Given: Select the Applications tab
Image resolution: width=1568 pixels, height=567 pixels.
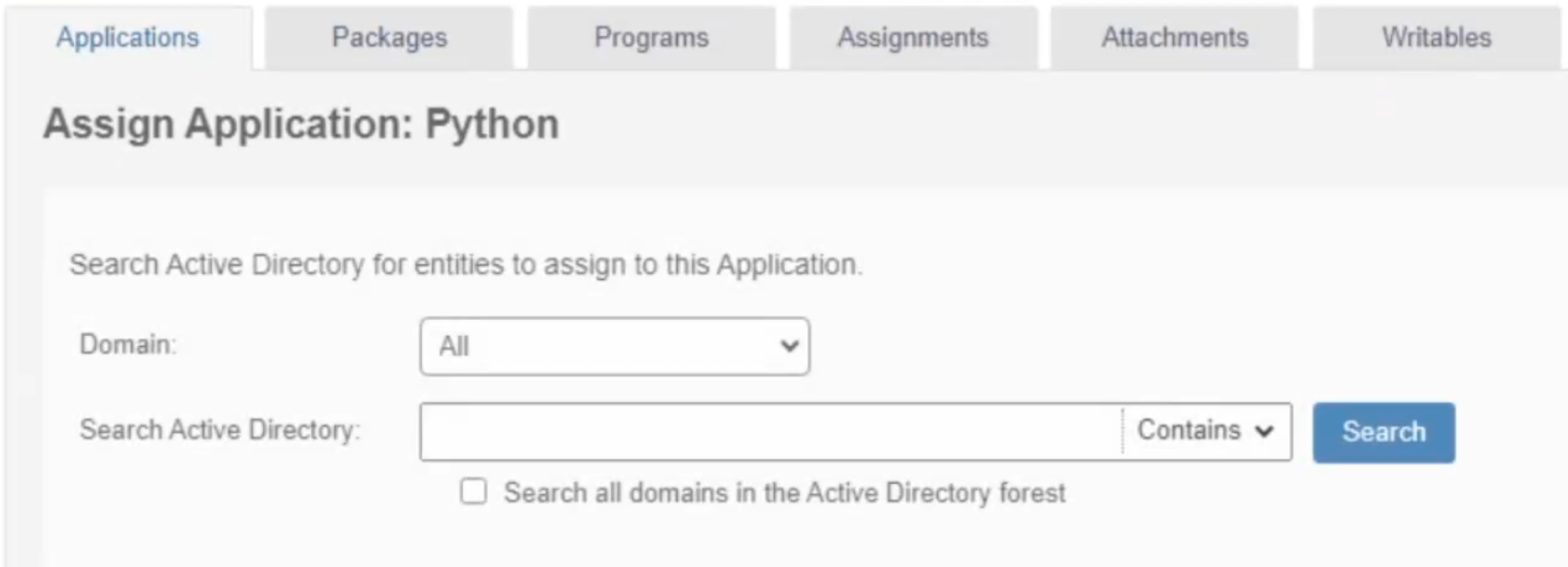Looking at the screenshot, I should tap(127, 37).
